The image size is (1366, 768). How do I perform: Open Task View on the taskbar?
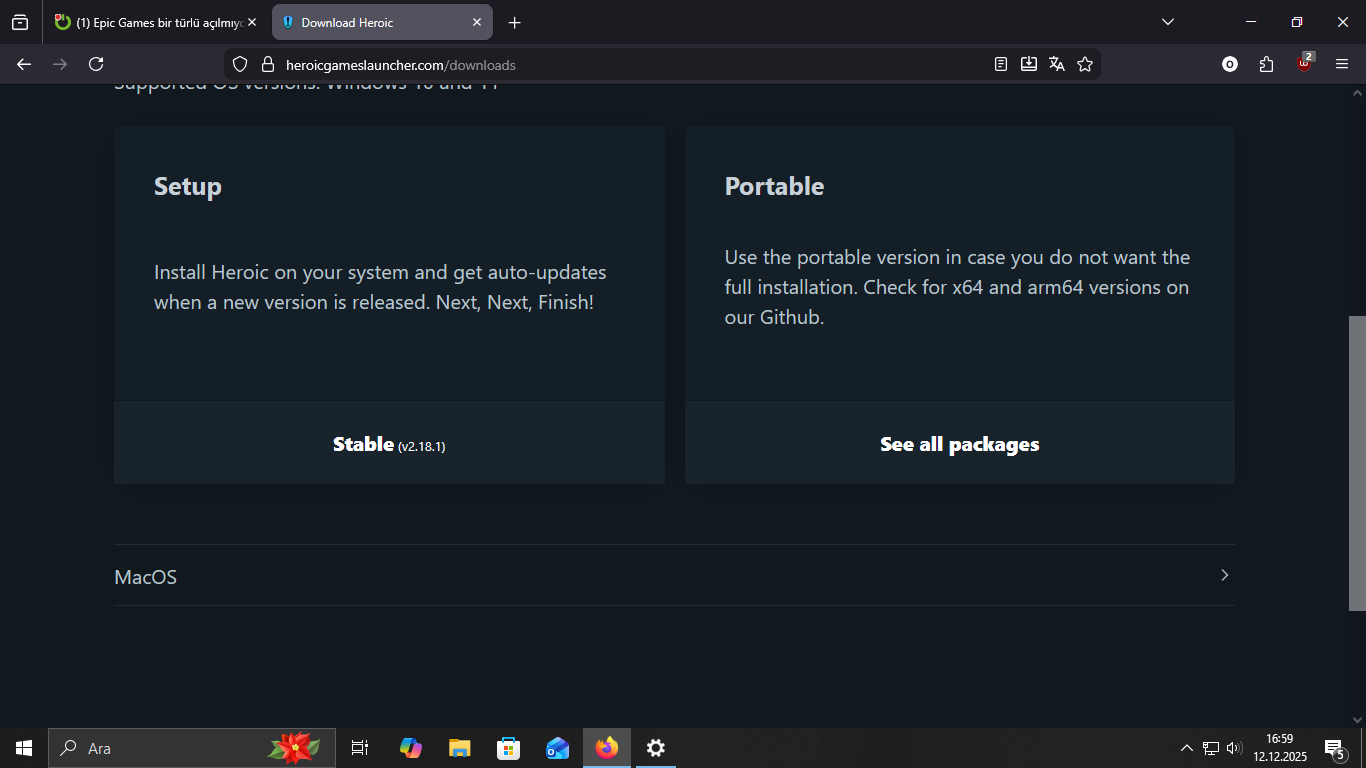pos(360,748)
